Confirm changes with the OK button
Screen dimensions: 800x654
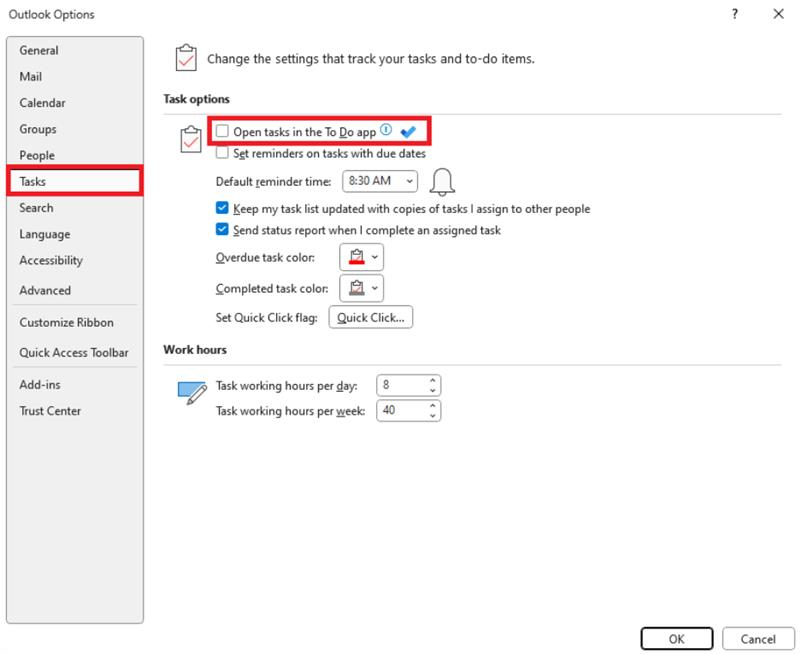point(677,639)
